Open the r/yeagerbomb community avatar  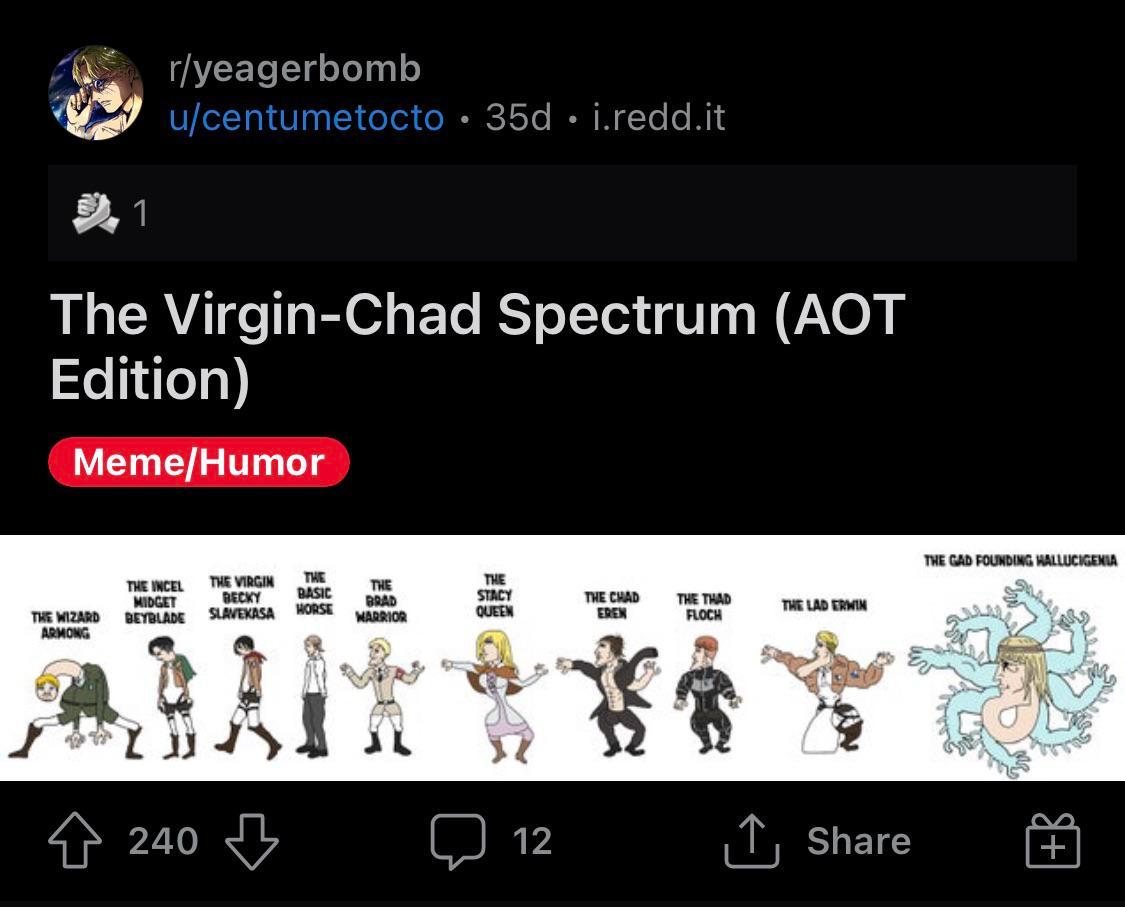point(96,92)
